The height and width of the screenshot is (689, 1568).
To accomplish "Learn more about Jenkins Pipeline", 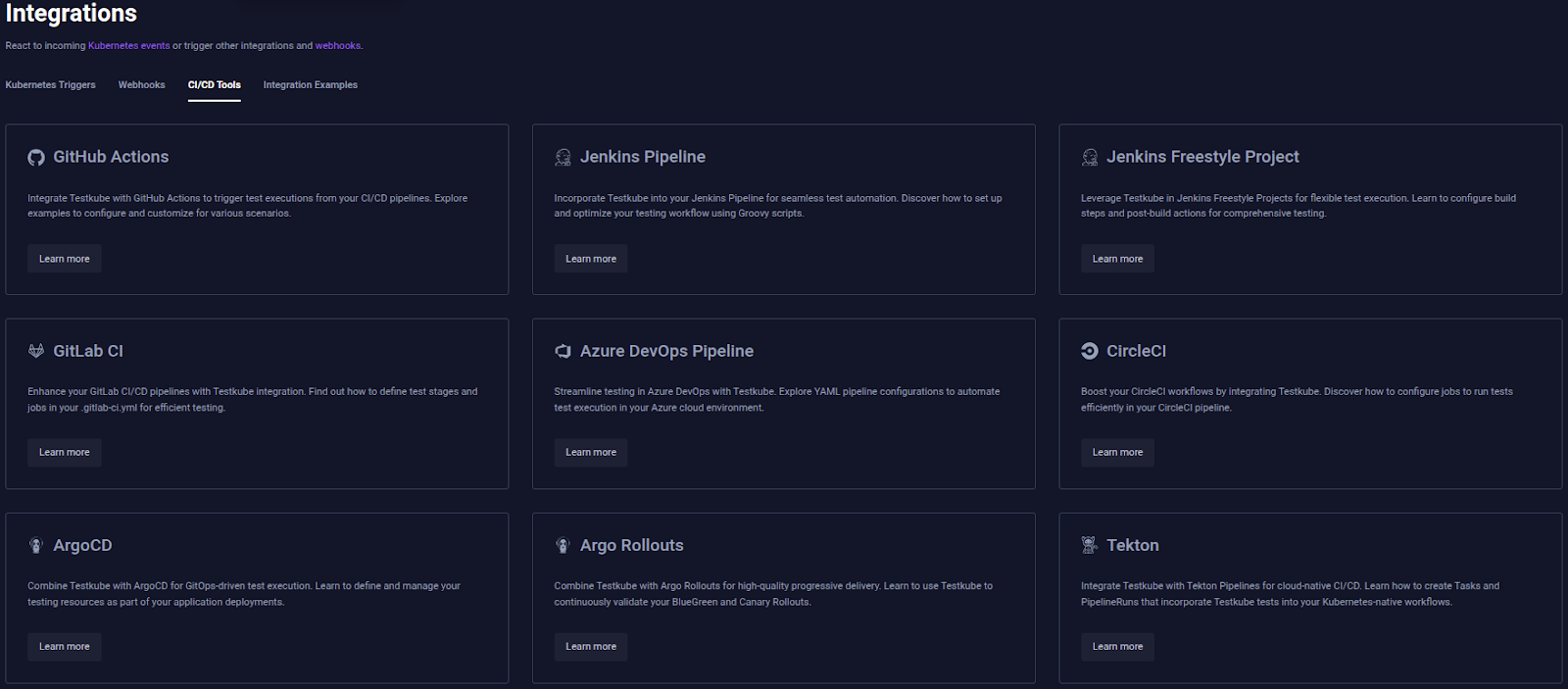I will (x=591, y=259).
